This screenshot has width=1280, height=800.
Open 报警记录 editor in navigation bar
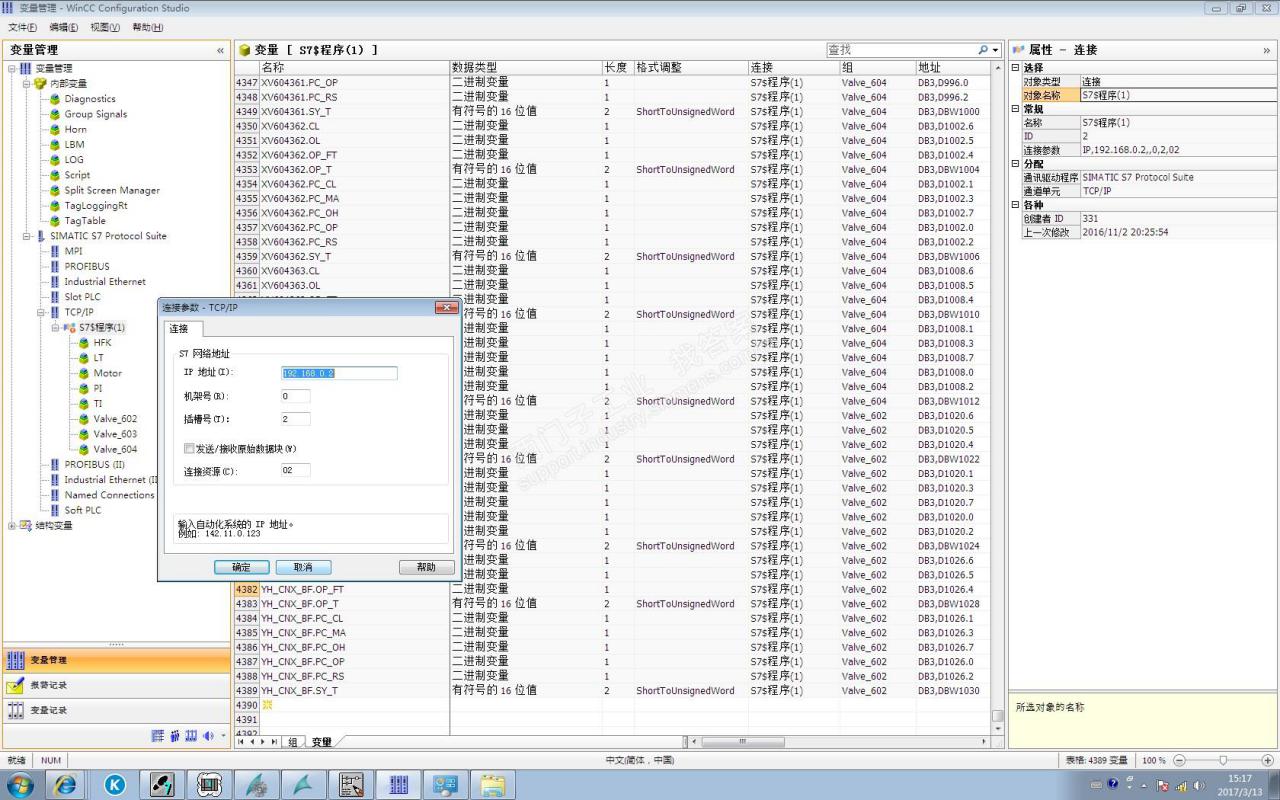tap(117, 685)
